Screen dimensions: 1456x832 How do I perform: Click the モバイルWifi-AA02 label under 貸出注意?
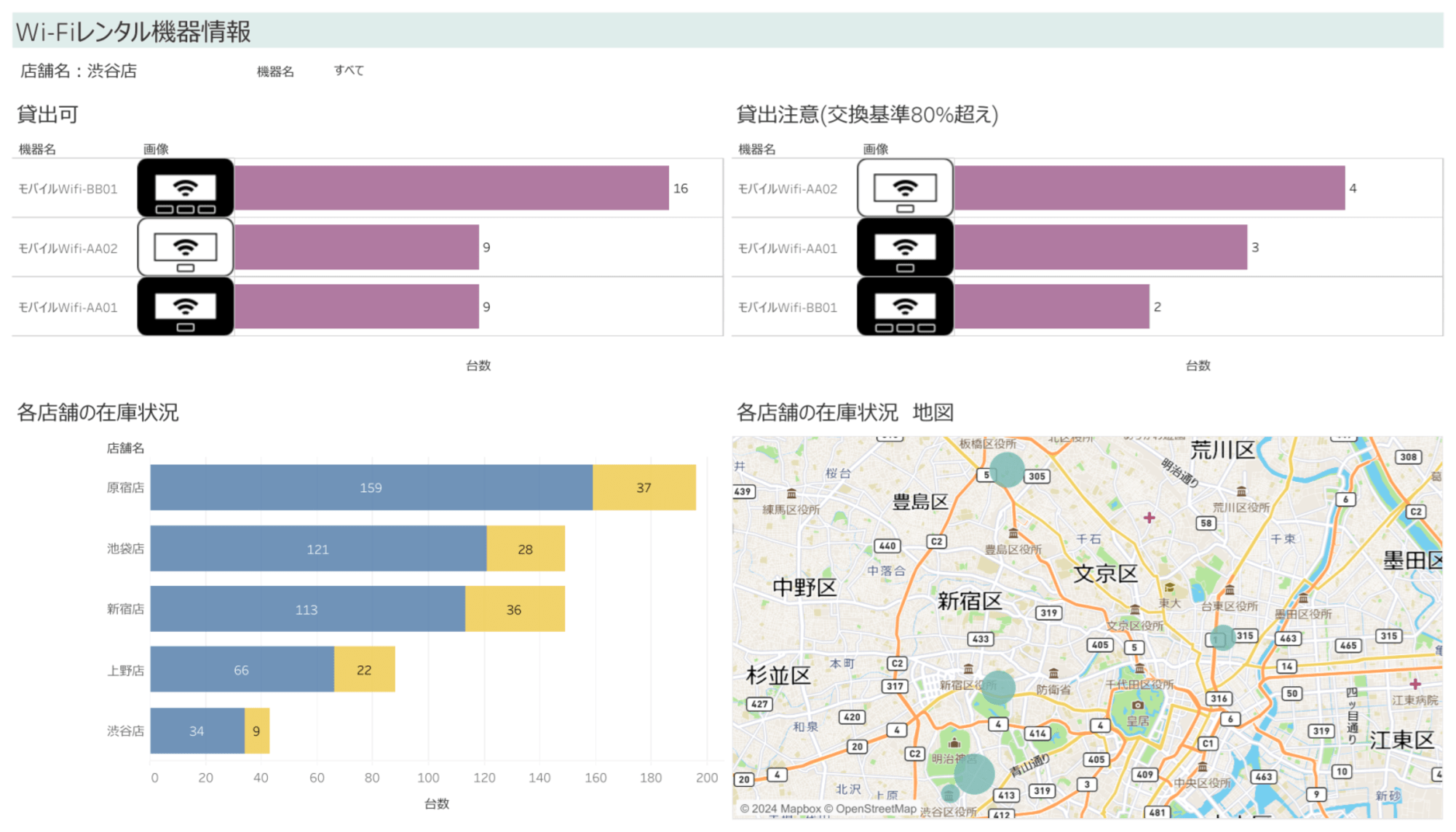click(788, 189)
